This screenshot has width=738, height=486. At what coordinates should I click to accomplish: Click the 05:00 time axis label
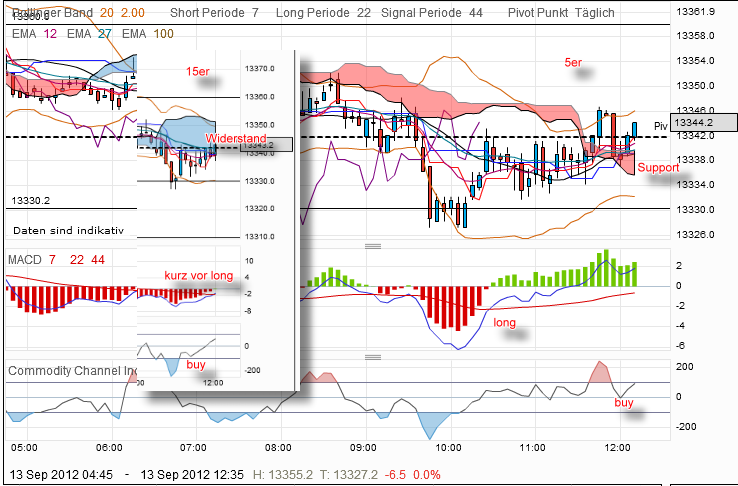pos(24,447)
